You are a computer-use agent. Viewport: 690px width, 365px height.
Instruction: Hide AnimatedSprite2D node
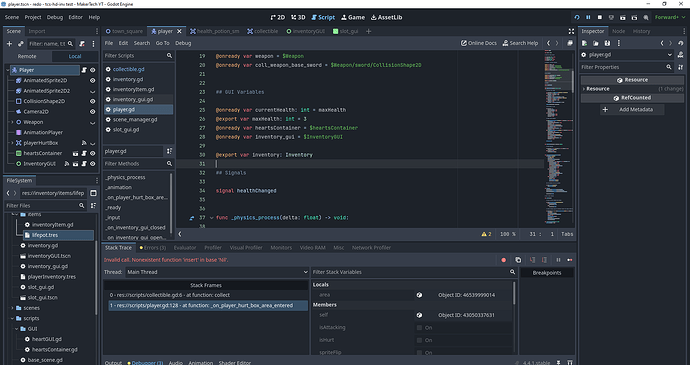pos(93,81)
